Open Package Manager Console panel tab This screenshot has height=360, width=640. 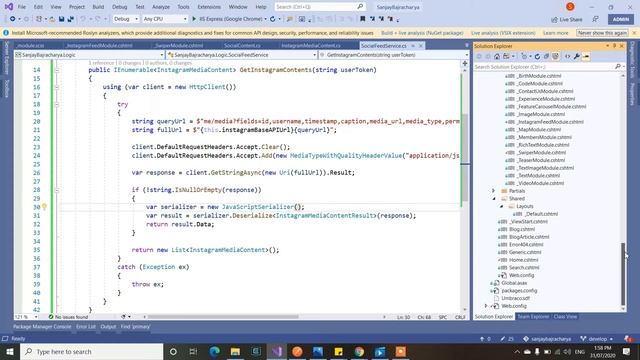point(42,327)
